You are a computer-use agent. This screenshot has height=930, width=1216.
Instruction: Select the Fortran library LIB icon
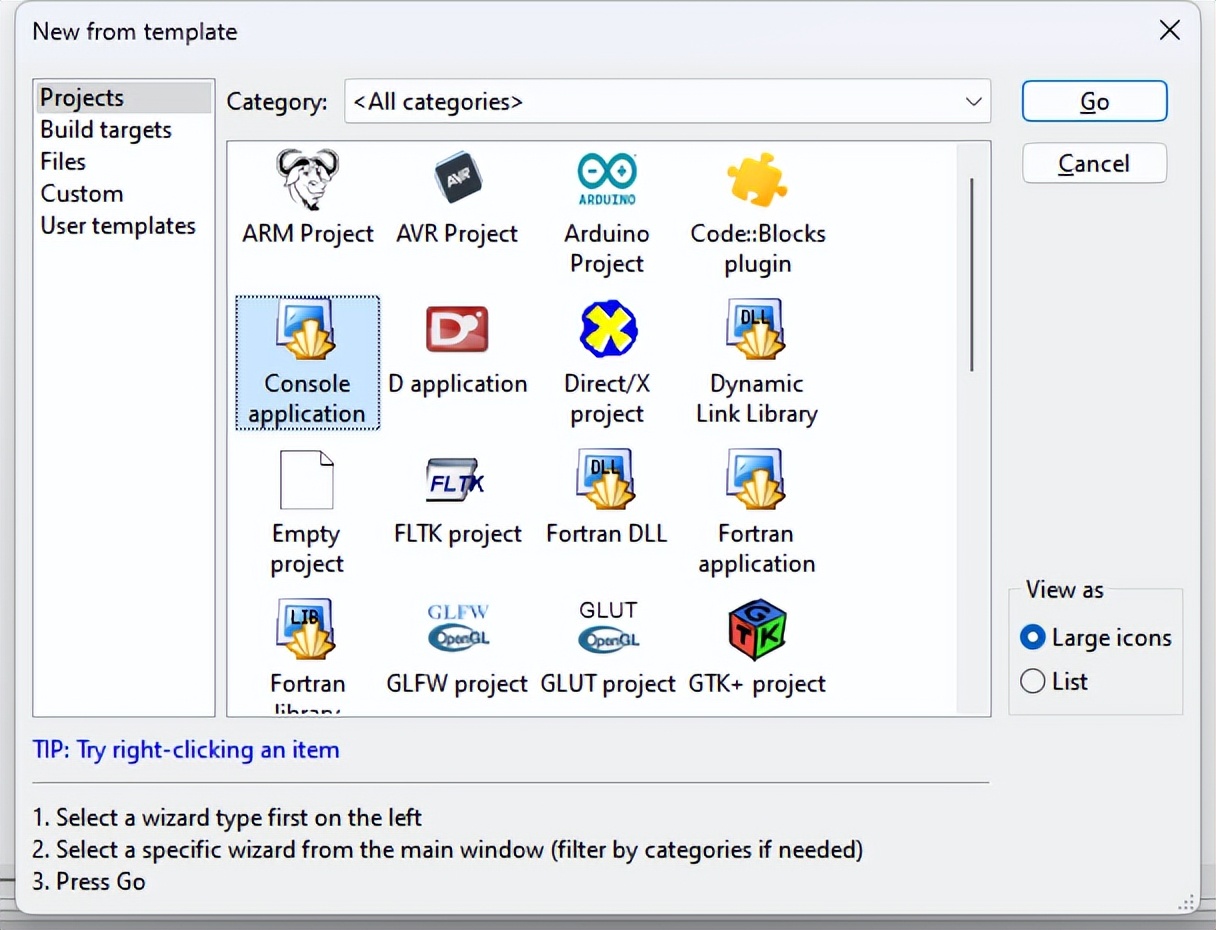pyautogui.click(x=307, y=629)
